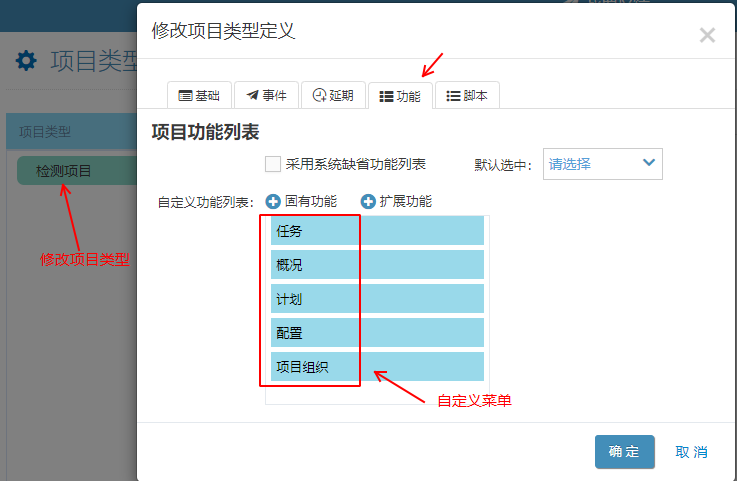This screenshot has height=481, width=737.
Task: Select 任务 in the custom function list
Action: (x=377, y=231)
